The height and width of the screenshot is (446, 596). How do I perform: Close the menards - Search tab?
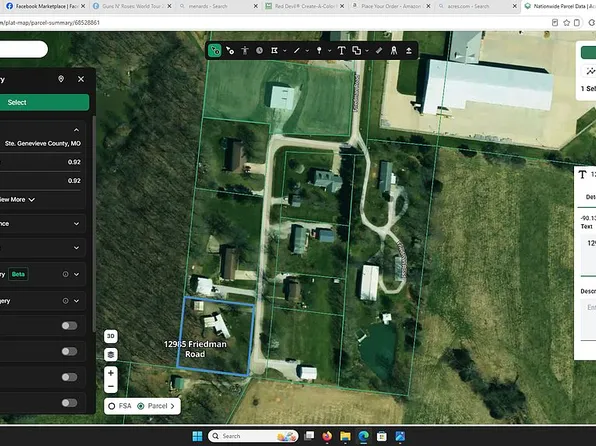(255, 6)
